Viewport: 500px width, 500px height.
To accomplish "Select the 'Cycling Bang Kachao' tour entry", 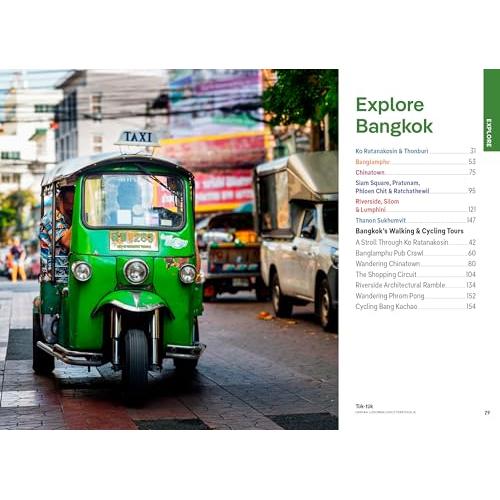I will pos(415,306).
